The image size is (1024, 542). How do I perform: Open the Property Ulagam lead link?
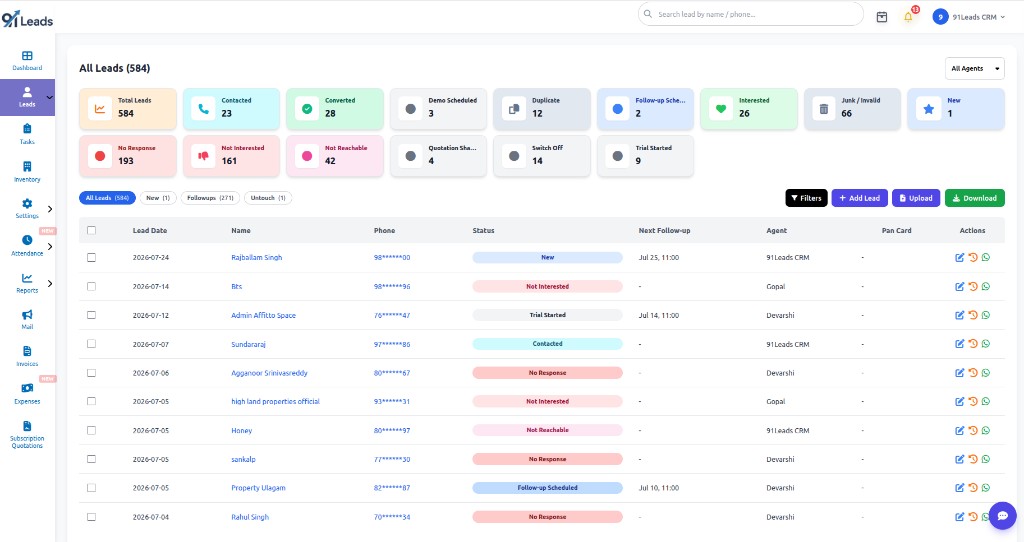258,488
